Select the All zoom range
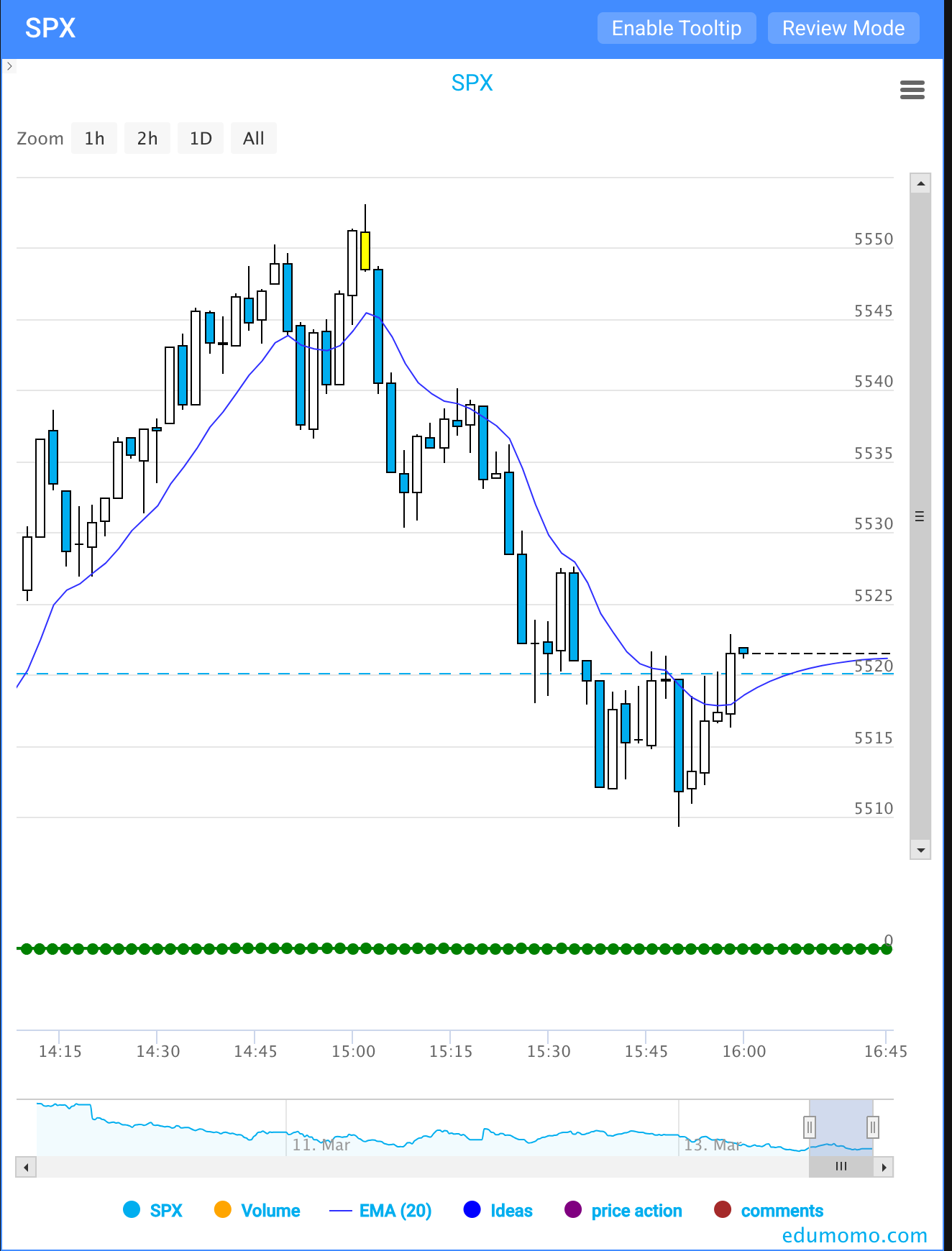Viewport: 952px width, 1251px height. point(254,138)
